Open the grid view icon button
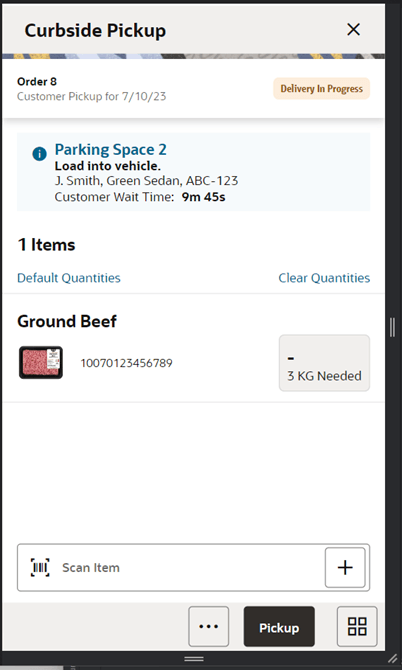This screenshot has width=402, height=670. pos(357,626)
